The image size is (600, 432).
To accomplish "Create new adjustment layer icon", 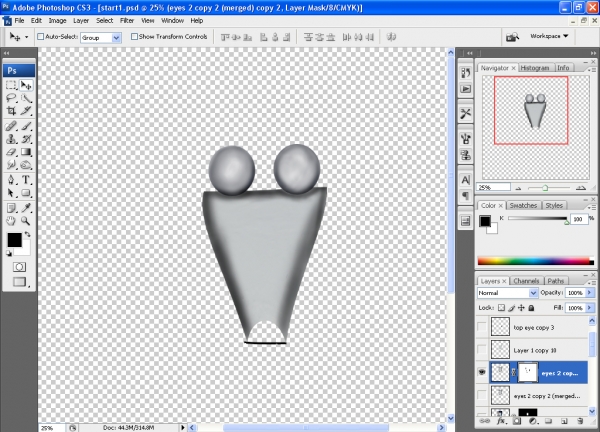I will [533, 421].
